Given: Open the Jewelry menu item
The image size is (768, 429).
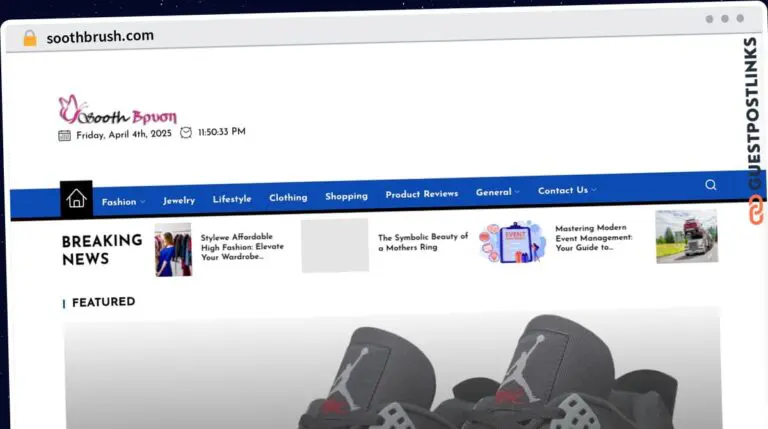Looking at the screenshot, I should click(x=179, y=200).
